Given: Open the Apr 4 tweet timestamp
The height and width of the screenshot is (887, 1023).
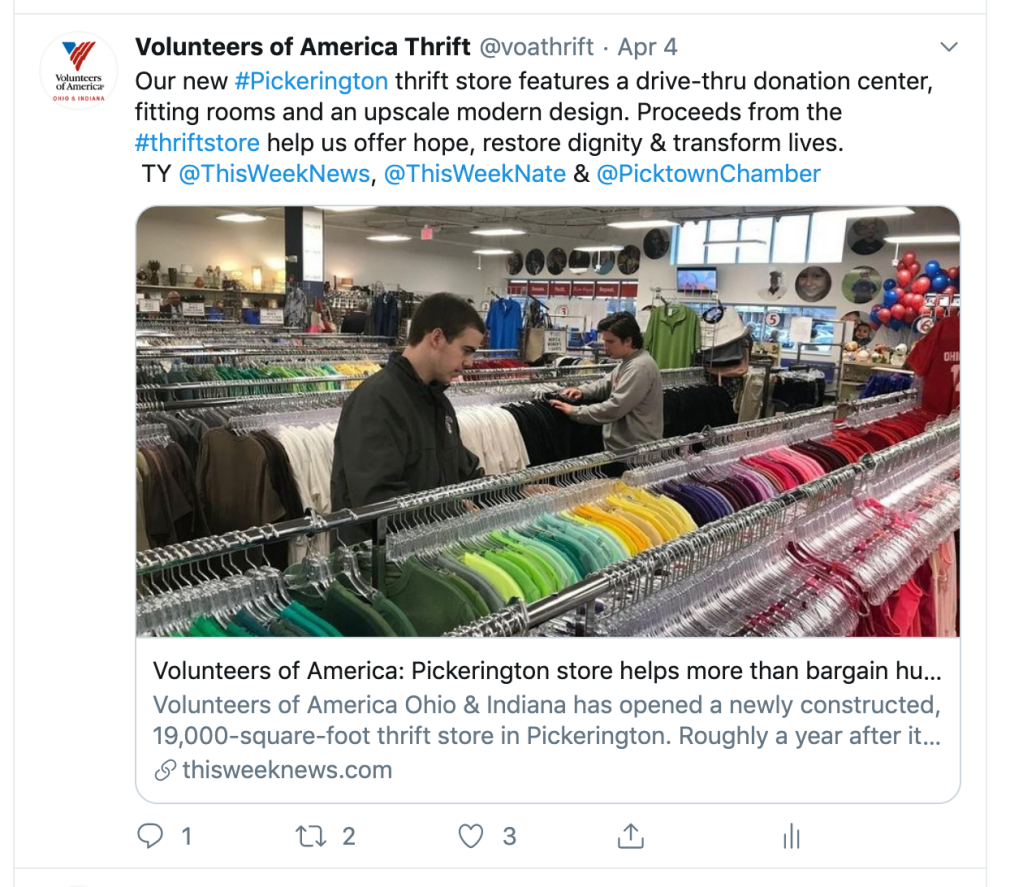Looking at the screenshot, I should [x=647, y=47].
